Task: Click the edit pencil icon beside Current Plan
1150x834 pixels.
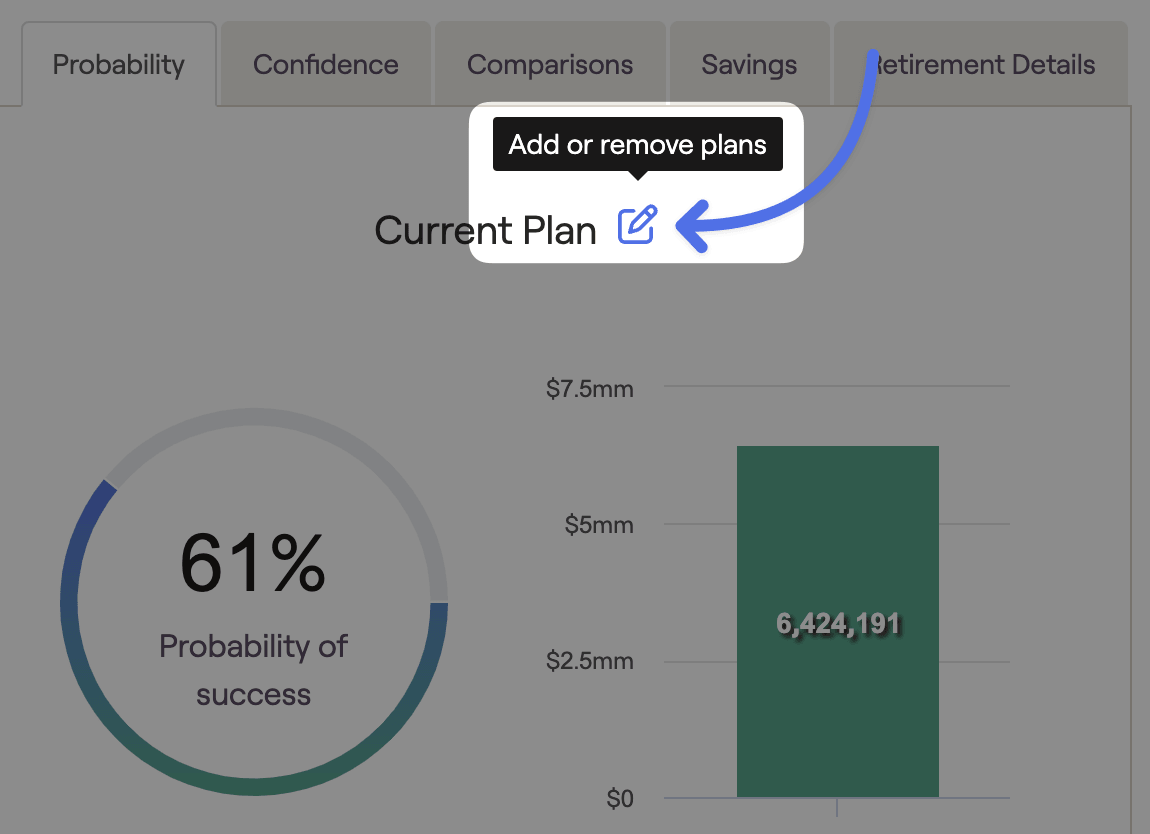Action: [637, 224]
